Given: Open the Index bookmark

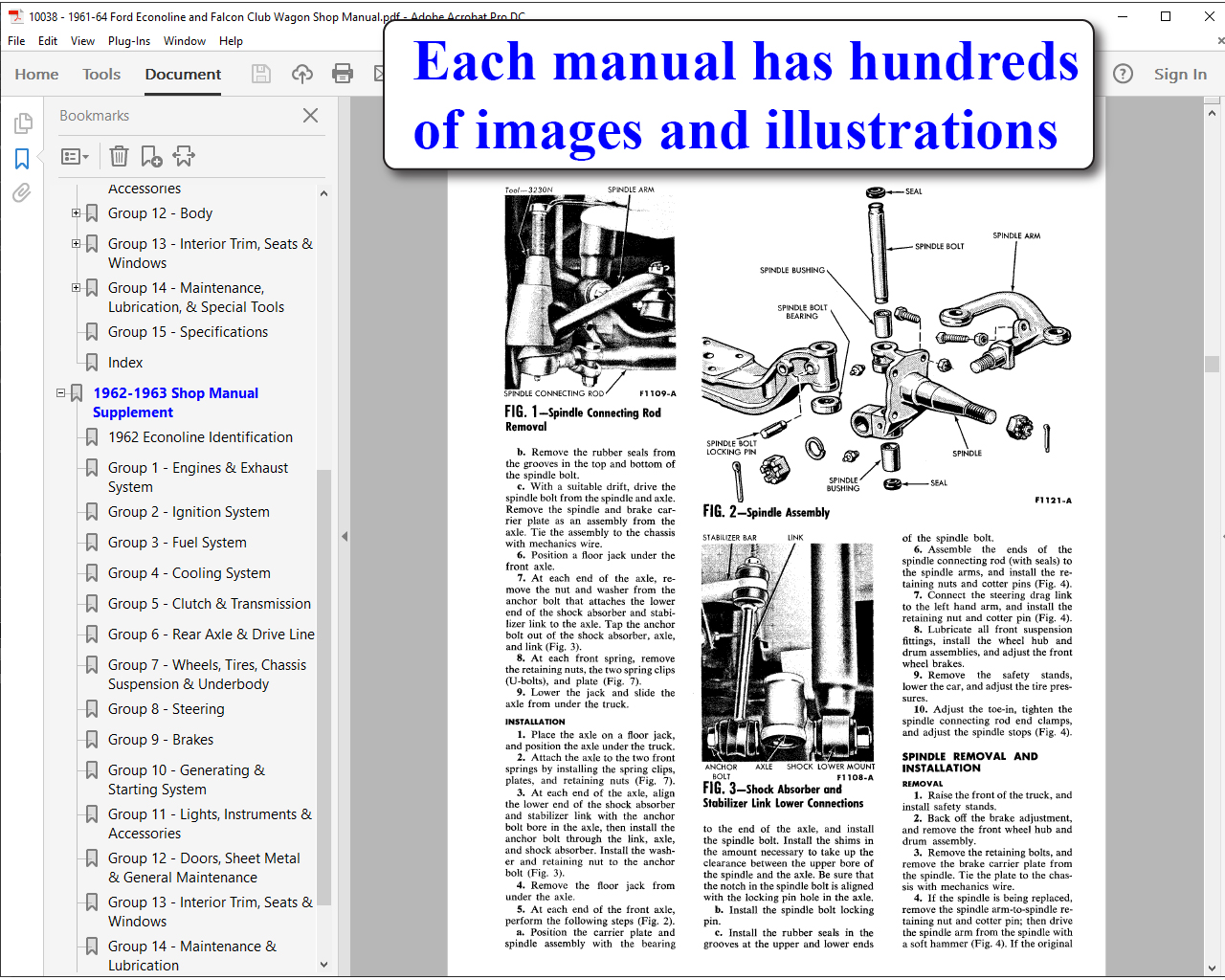Looking at the screenshot, I should [125, 363].
